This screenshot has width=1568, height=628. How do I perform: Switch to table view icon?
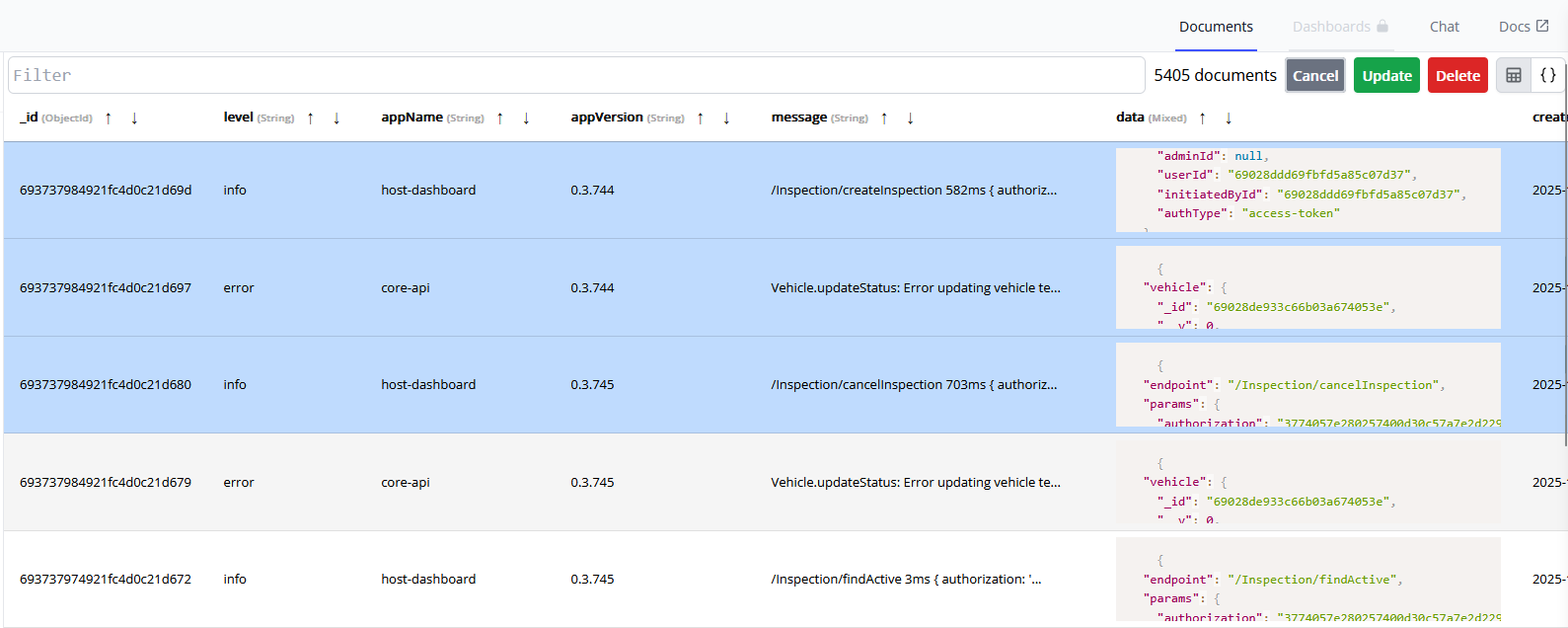1514,76
